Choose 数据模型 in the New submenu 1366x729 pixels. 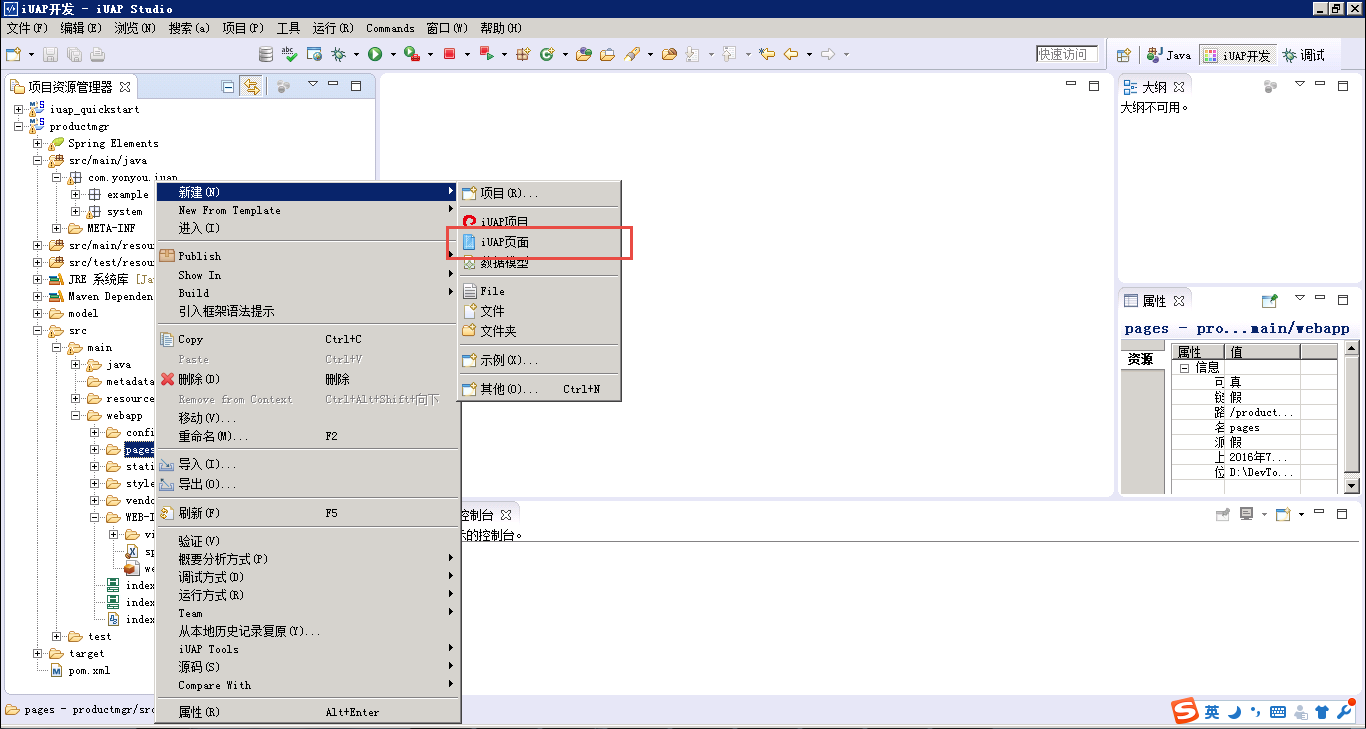pyautogui.click(x=504, y=263)
